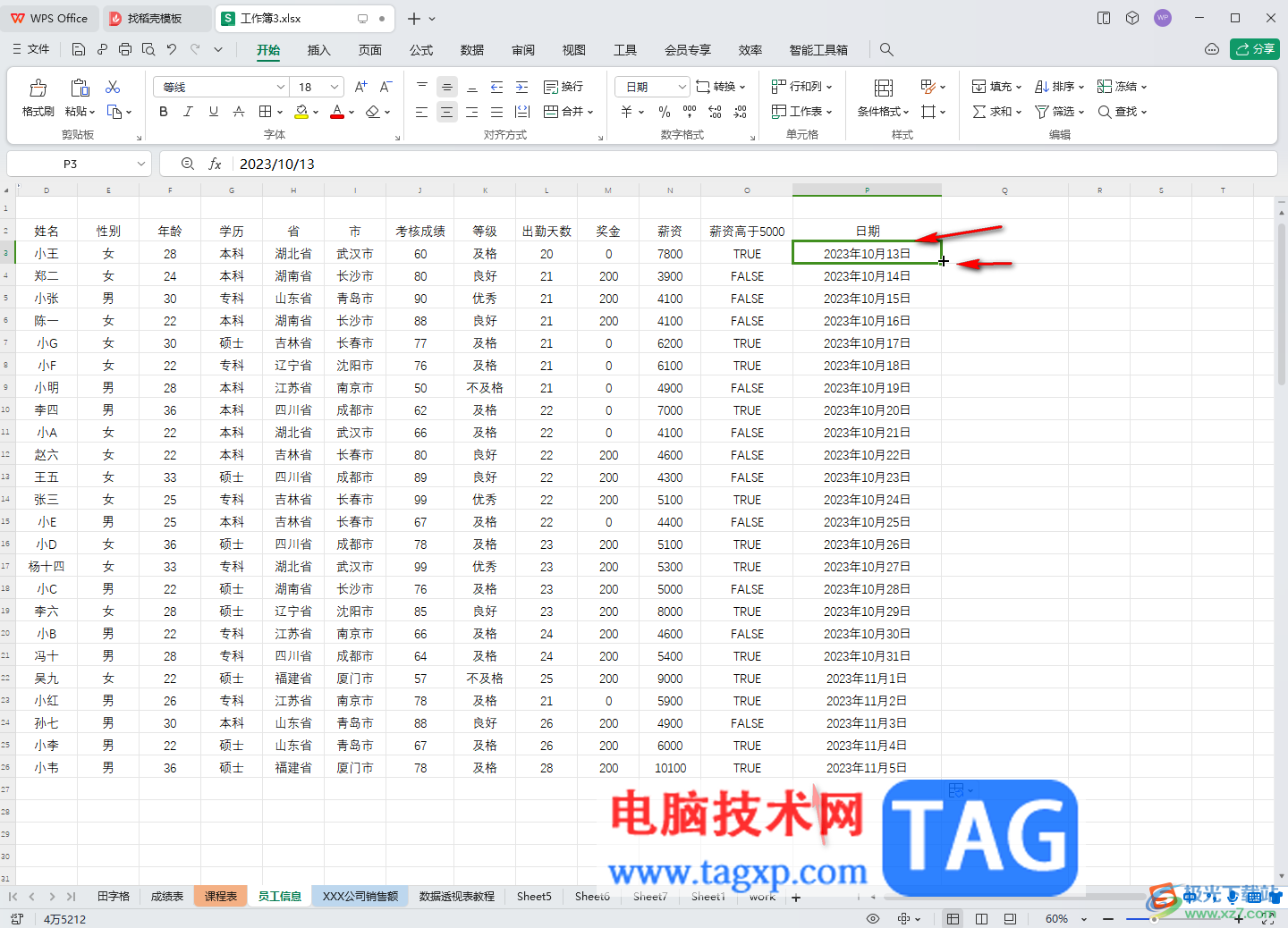Toggle Underline formatting
The height and width of the screenshot is (928, 1288).
click(x=213, y=112)
